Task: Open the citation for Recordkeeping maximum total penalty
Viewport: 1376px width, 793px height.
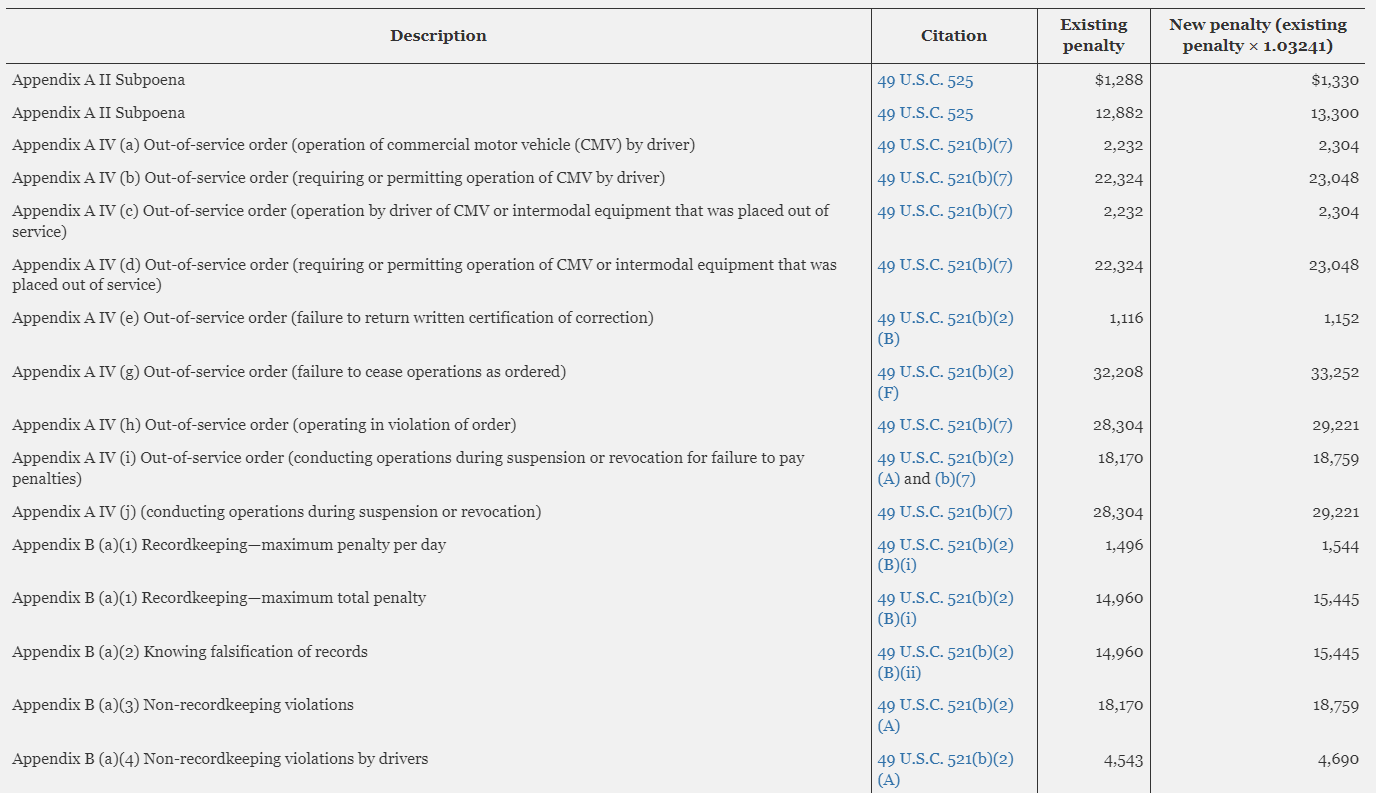Action: pyautogui.click(x=944, y=599)
